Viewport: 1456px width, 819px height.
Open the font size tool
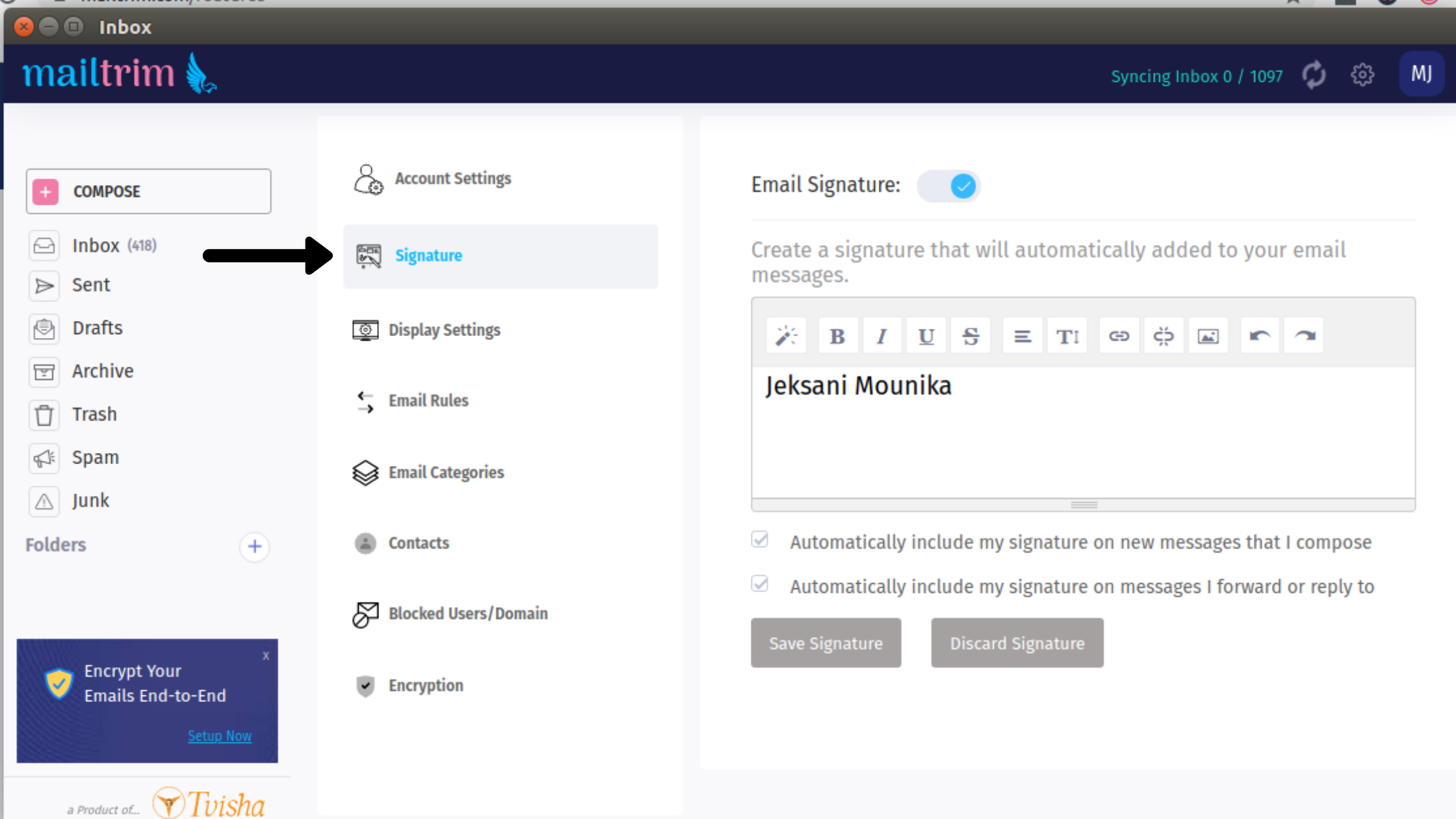1067,336
